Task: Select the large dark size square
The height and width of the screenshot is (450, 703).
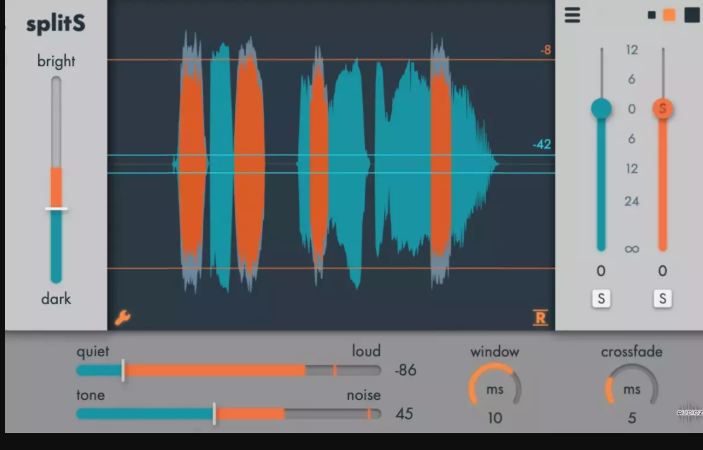Action: 691,15
